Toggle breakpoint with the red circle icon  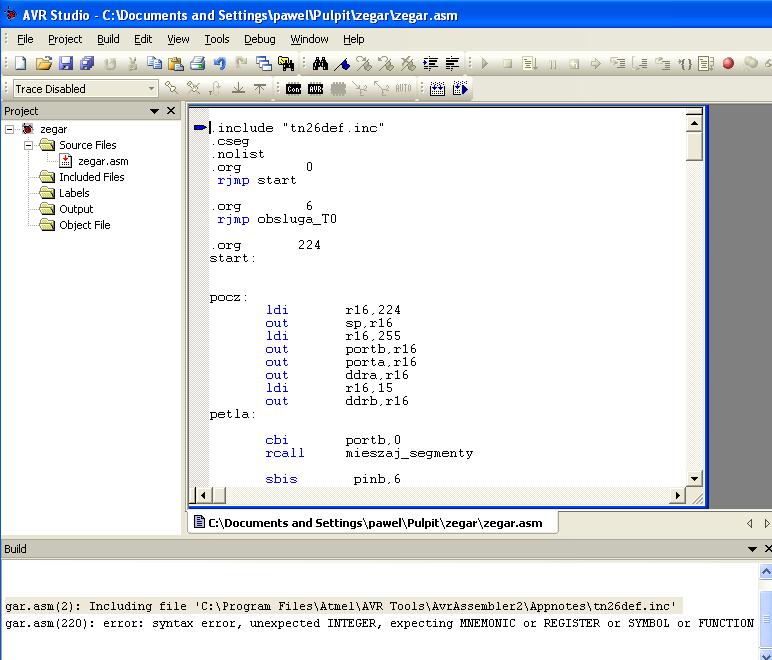coord(728,63)
